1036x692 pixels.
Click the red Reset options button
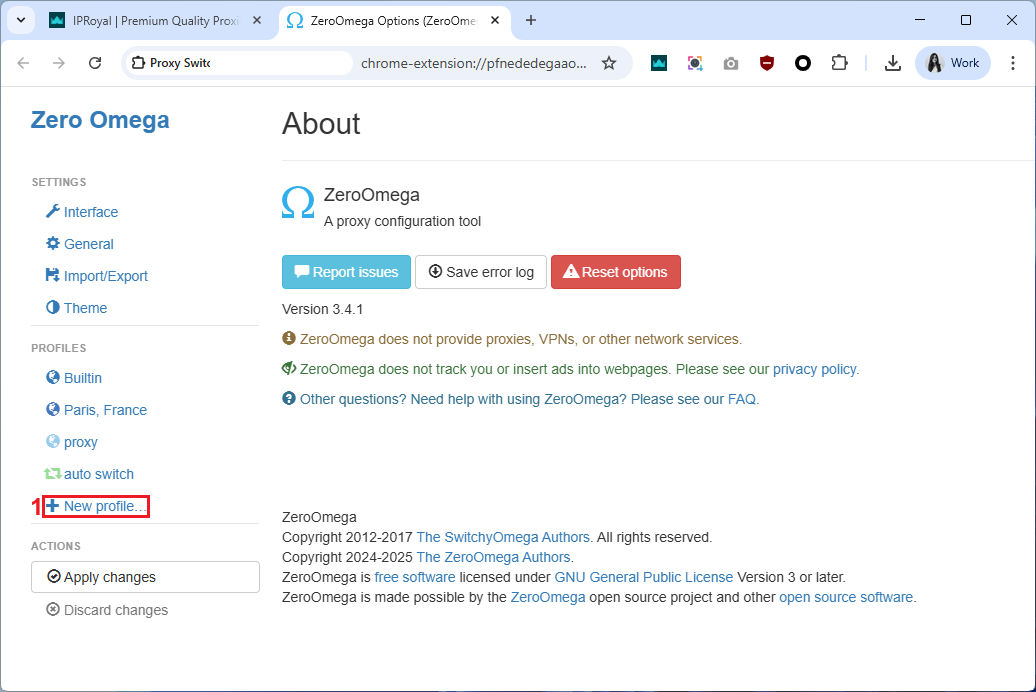[615, 272]
